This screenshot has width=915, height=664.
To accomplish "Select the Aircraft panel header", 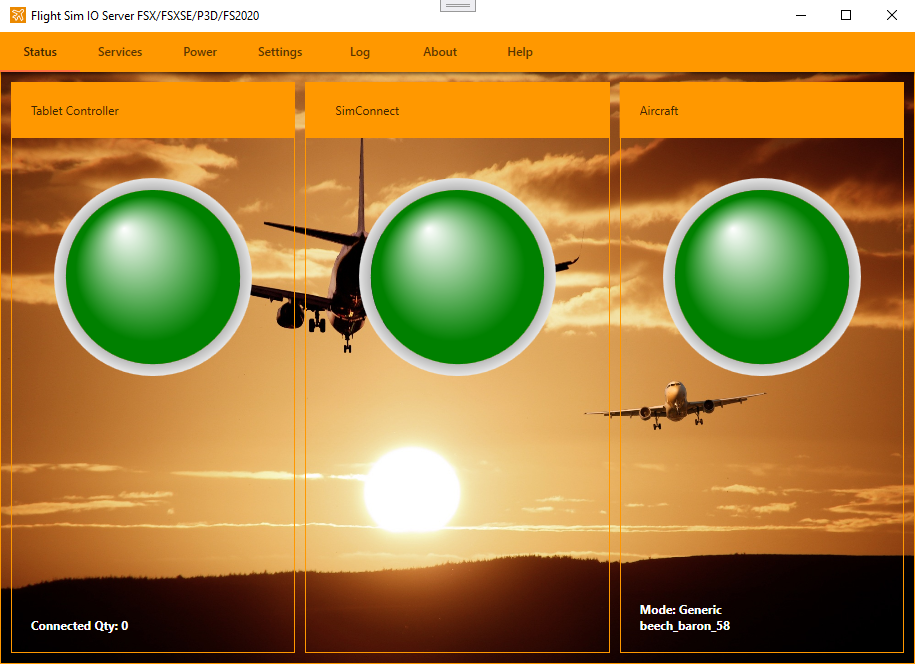I will tap(762, 110).
